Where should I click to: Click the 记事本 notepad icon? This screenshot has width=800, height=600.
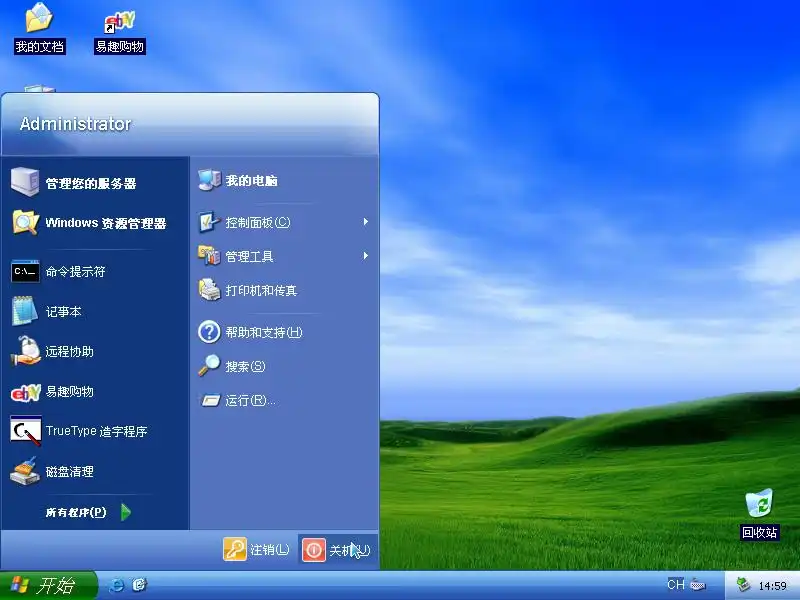pos(24,311)
